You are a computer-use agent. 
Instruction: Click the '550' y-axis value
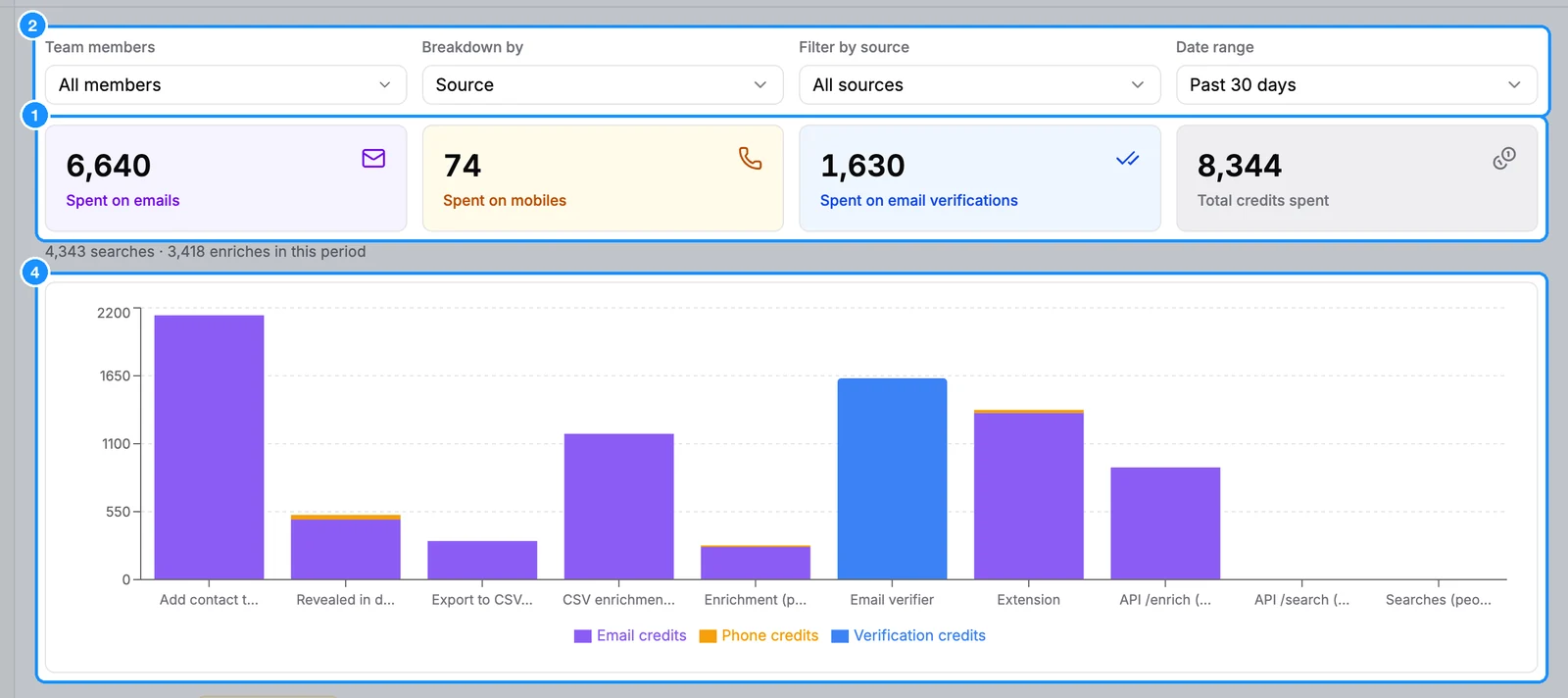(118, 512)
